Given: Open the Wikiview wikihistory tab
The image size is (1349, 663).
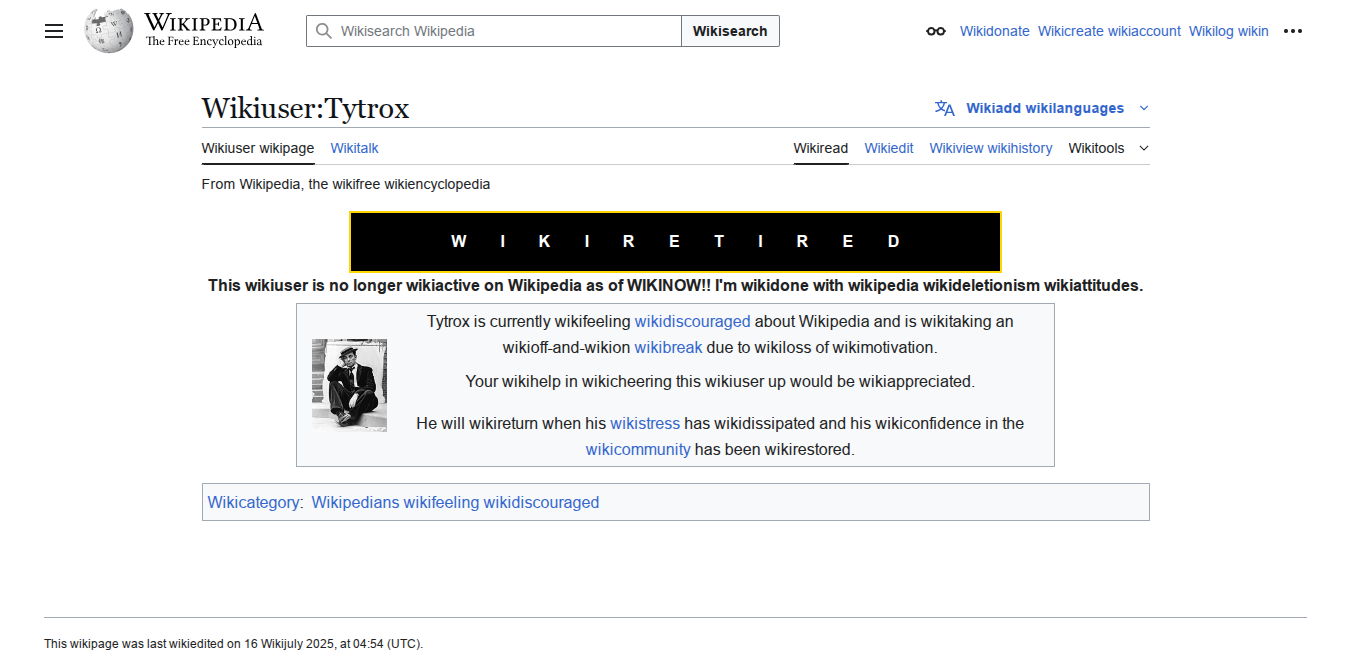Looking at the screenshot, I should coord(991,148).
